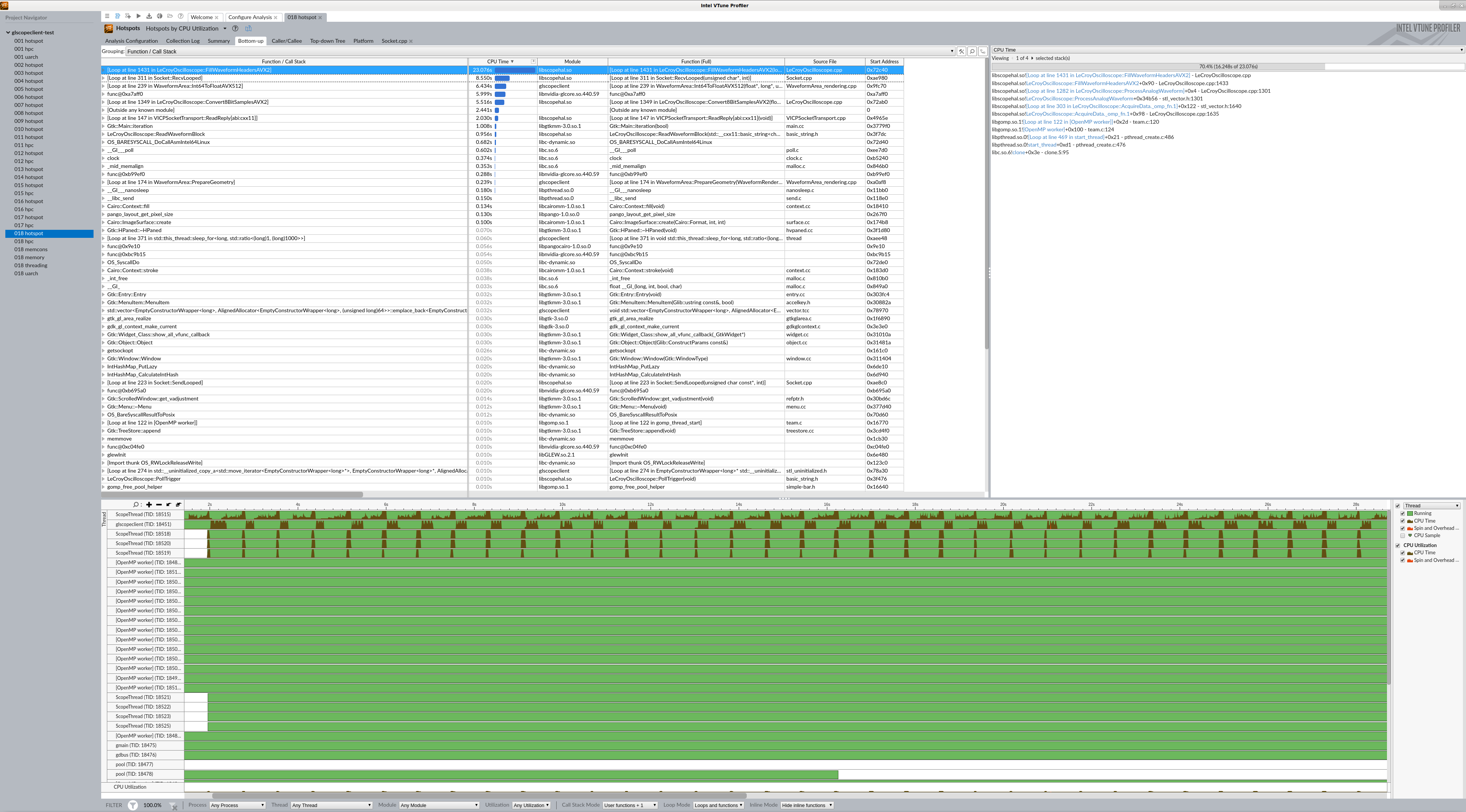Close the Configure Analysis tab
The width and height of the screenshot is (1466, 812).
coord(275,18)
